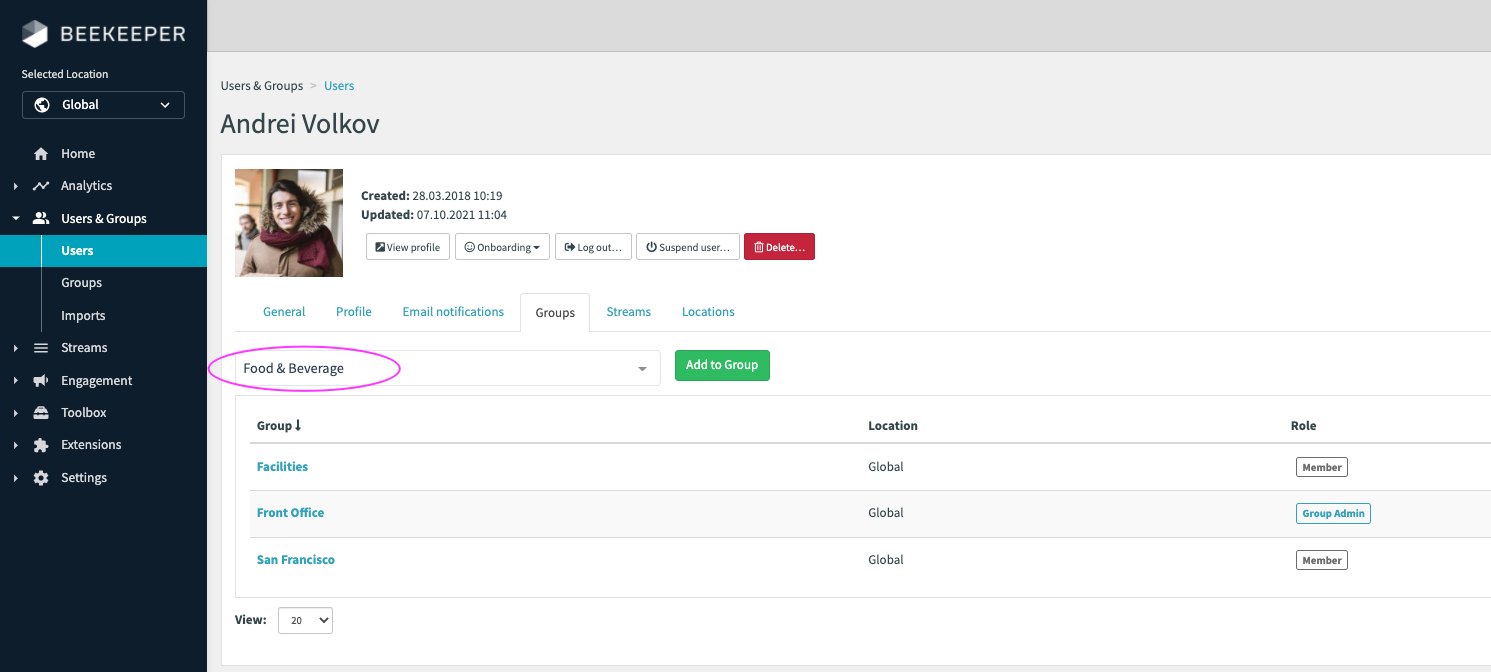Expand the Analytics sidebar section
The height and width of the screenshot is (672, 1491).
(x=14, y=185)
